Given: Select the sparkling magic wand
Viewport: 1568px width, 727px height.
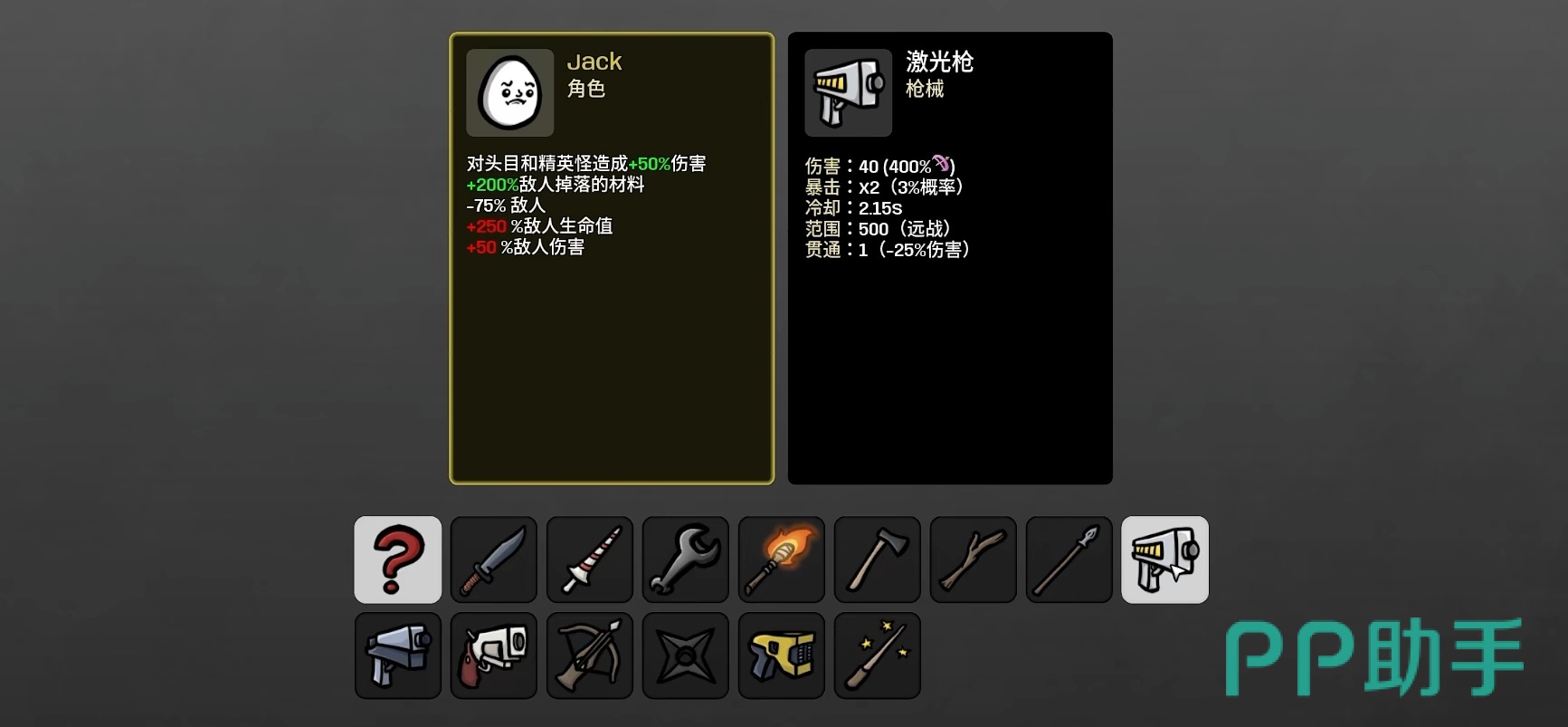Looking at the screenshot, I should pos(878,655).
